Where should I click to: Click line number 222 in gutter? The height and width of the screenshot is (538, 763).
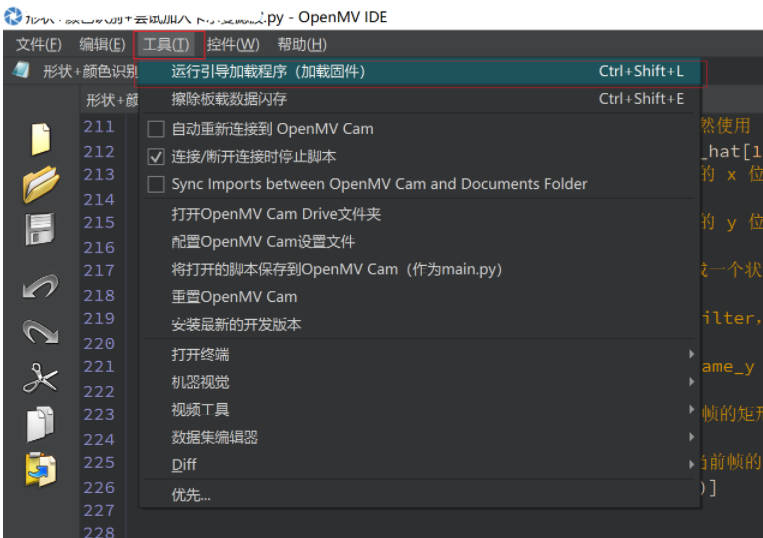pos(99,391)
